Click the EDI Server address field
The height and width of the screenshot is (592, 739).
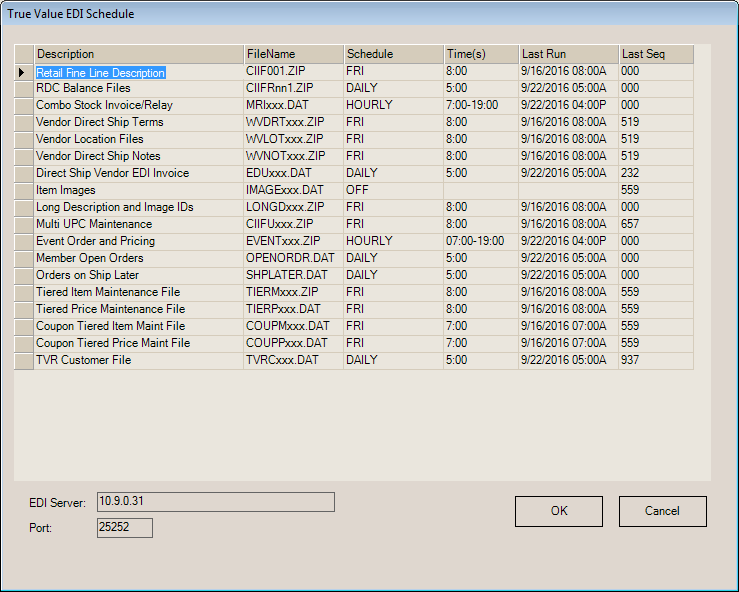[216, 502]
